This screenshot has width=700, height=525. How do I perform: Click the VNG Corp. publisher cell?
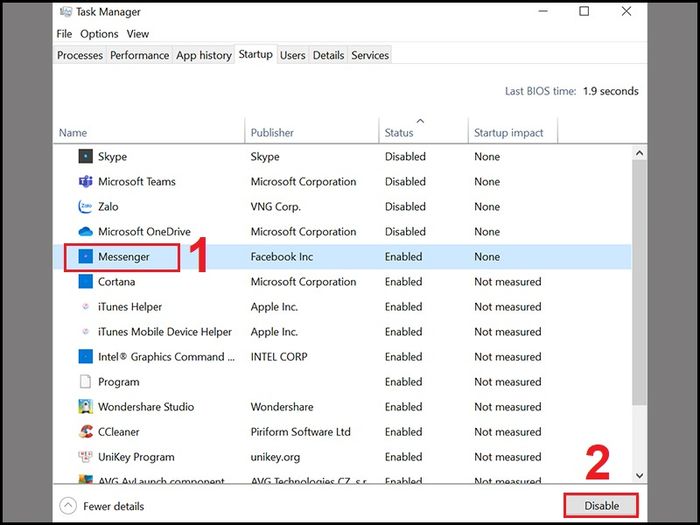pos(275,207)
